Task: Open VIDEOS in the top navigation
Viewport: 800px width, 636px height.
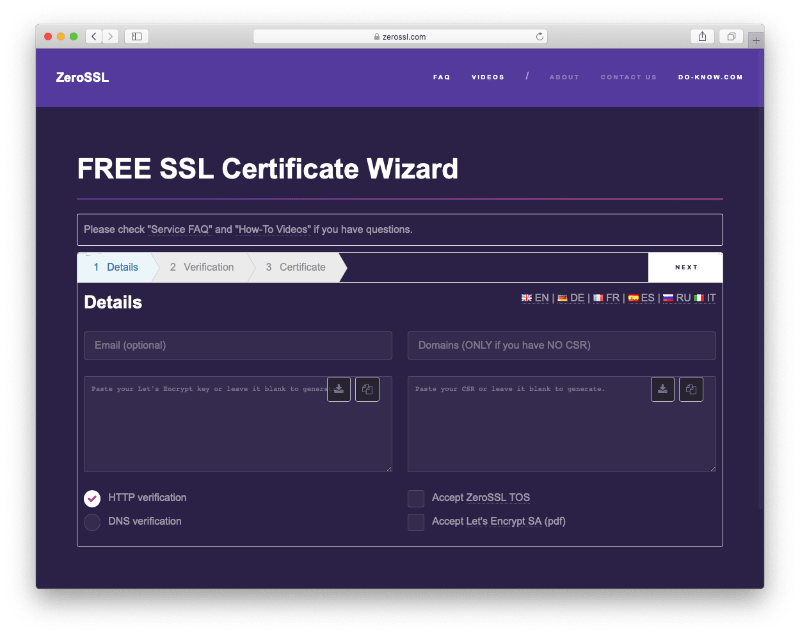Action: pos(488,77)
